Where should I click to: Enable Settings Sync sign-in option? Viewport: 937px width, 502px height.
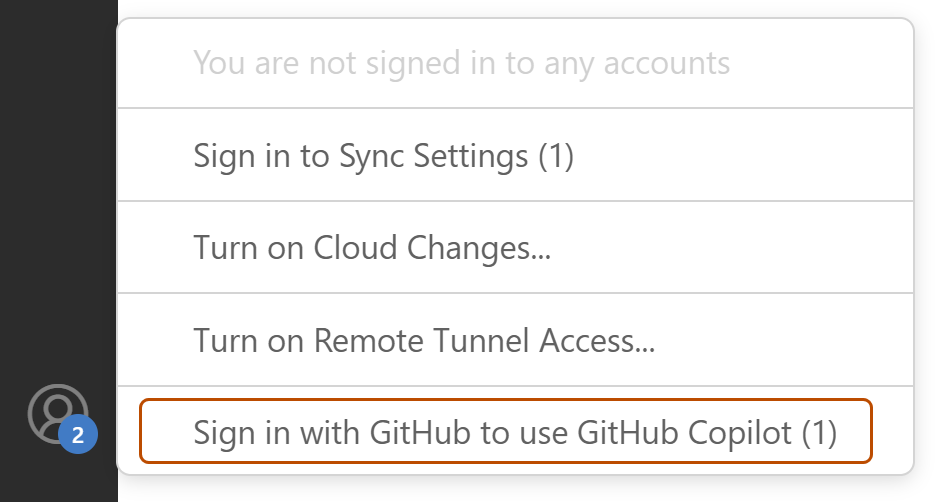pos(383,155)
